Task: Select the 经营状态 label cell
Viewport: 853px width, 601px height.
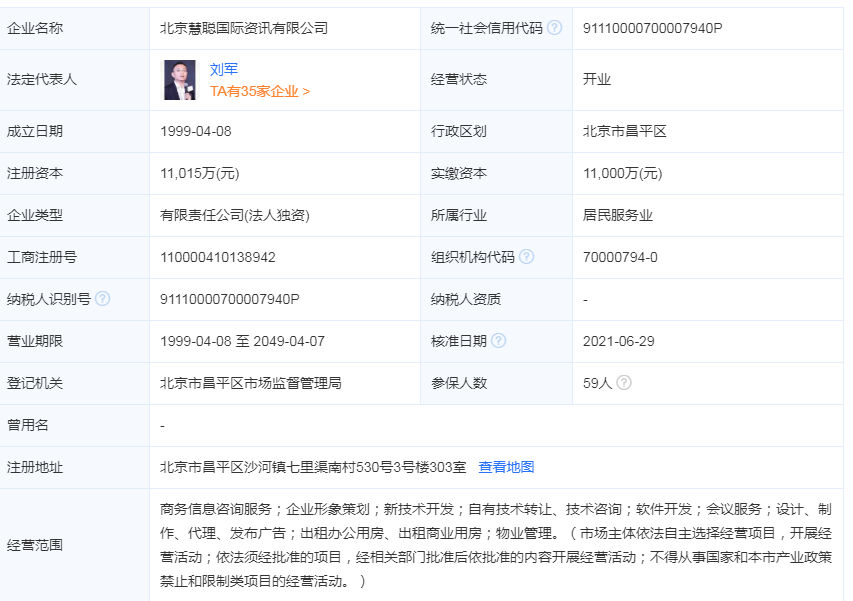Action: tap(496, 80)
